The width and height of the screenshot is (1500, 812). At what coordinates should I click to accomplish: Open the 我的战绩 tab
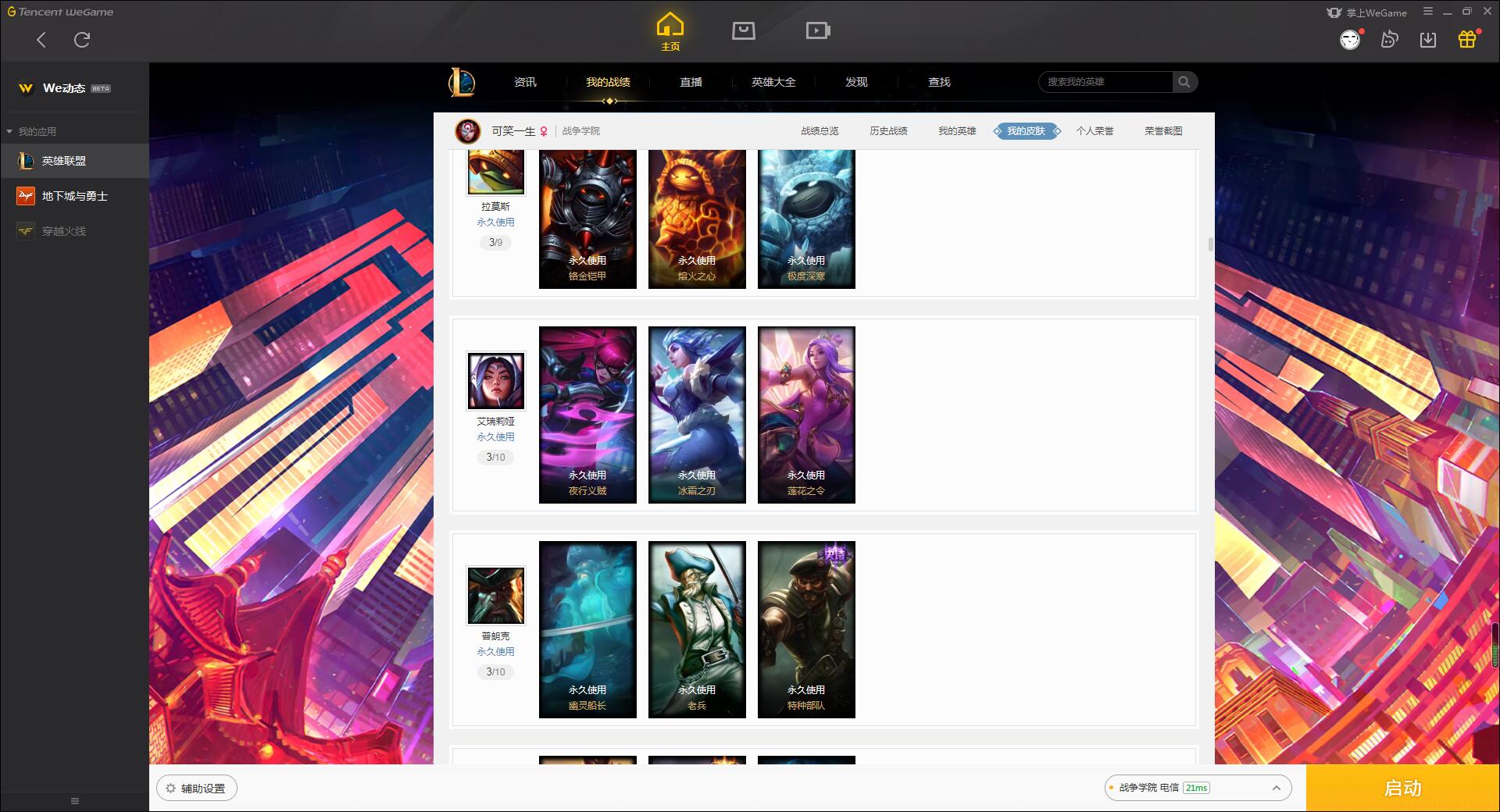pos(608,82)
